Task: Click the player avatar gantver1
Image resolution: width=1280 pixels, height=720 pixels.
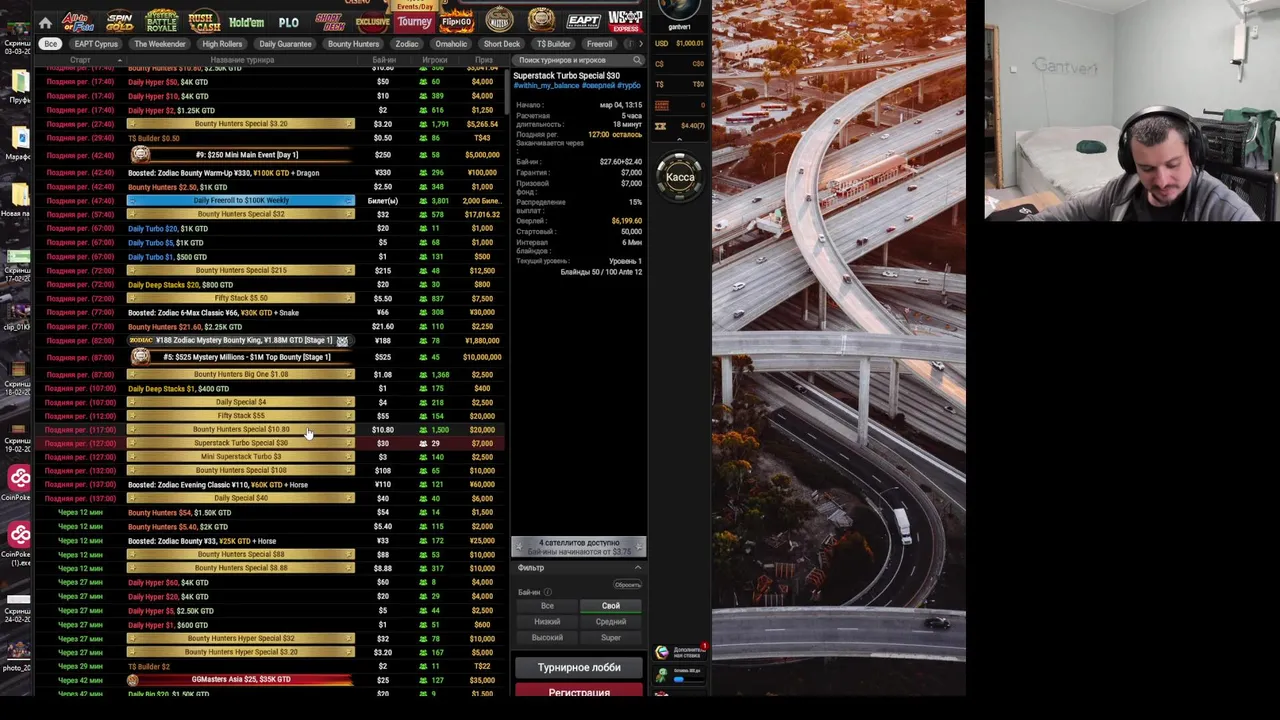Action: coord(679,10)
